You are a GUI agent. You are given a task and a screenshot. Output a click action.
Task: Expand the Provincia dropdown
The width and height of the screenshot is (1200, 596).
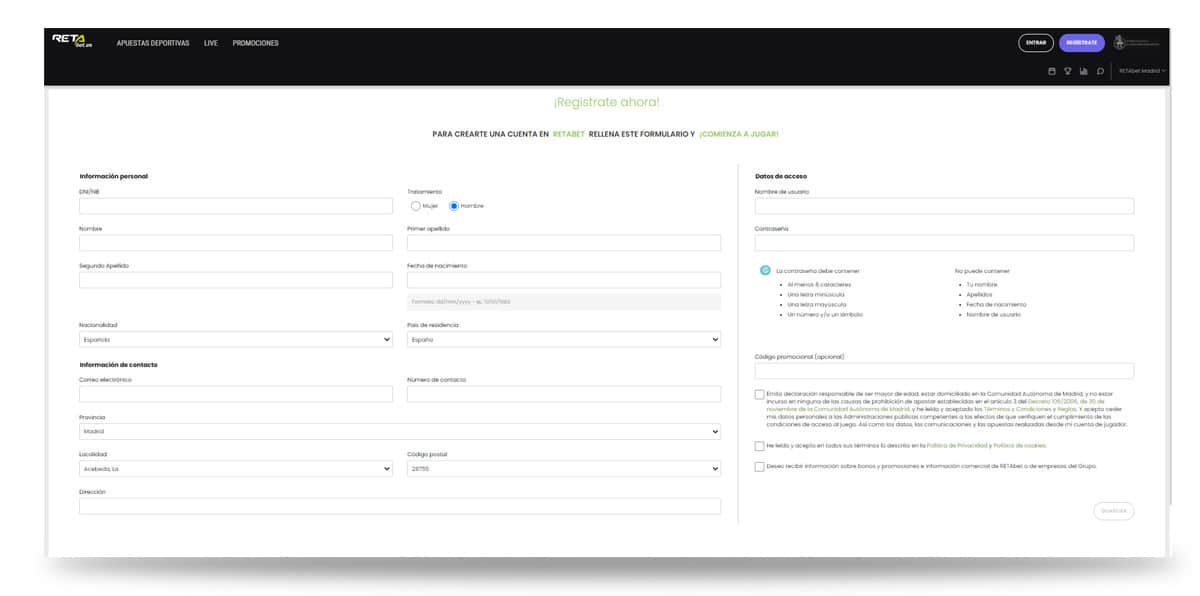pos(400,432)
